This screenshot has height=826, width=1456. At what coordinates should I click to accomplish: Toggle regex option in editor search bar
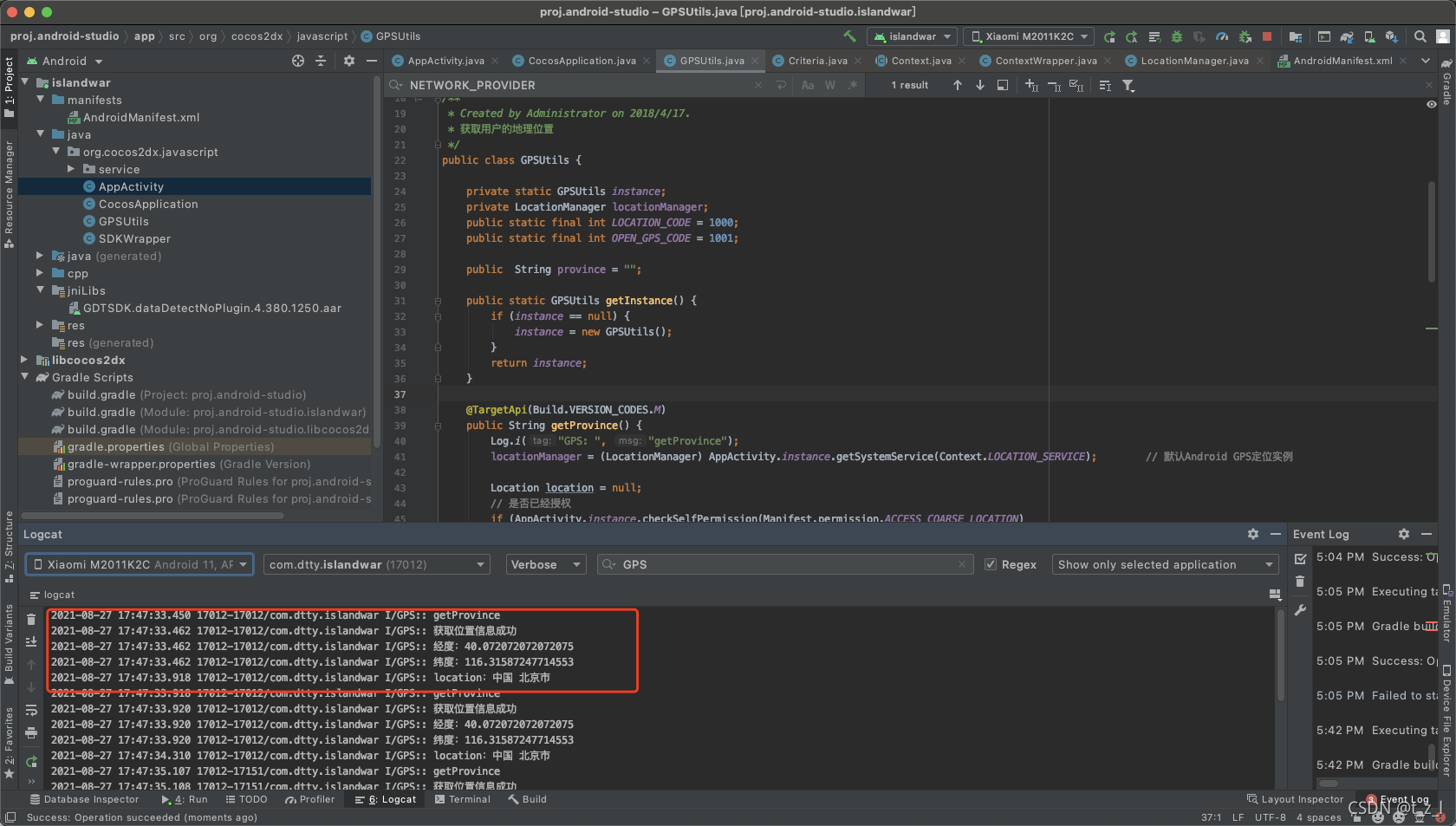[853, 85]
